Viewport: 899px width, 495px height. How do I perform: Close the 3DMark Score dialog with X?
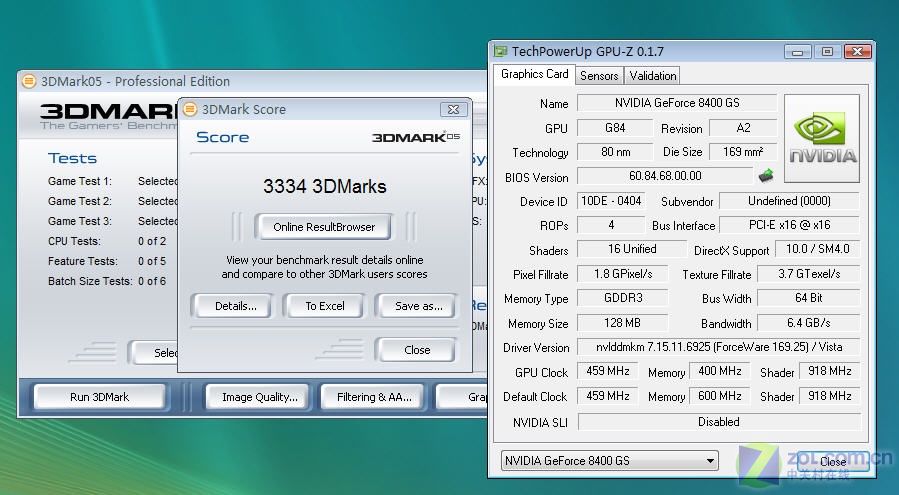(x=453, y=109)
